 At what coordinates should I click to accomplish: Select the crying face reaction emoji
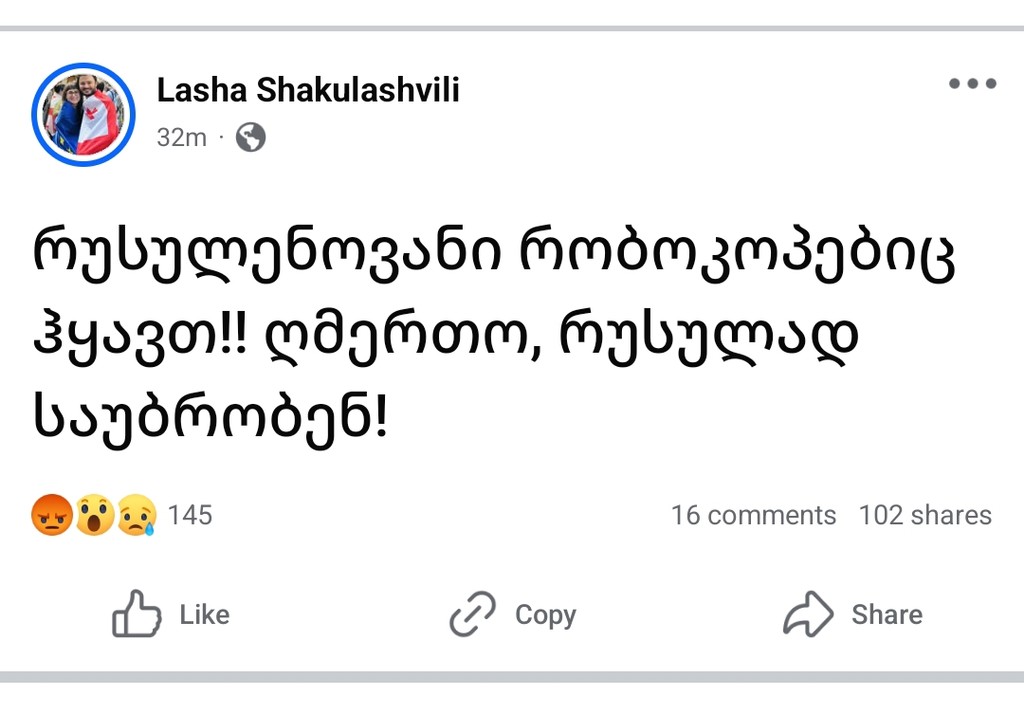pos(136,514)
